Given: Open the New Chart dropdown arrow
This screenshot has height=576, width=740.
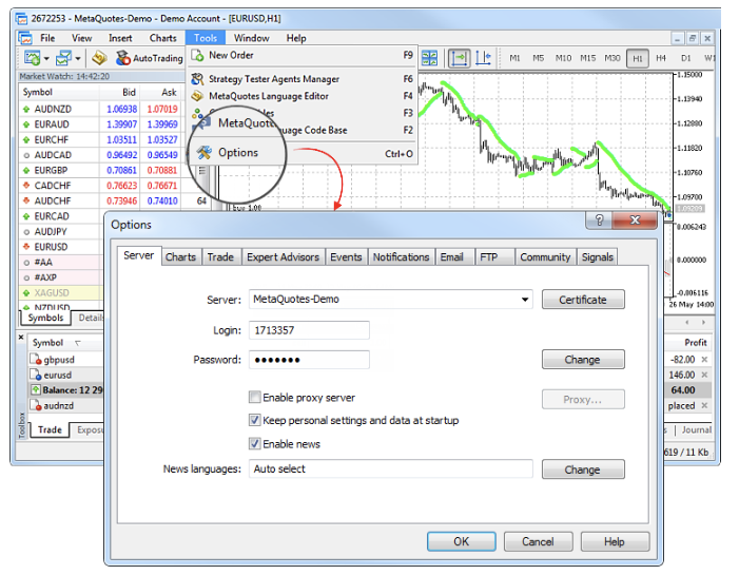Looking at the screenshot, I should pos(46,59).
